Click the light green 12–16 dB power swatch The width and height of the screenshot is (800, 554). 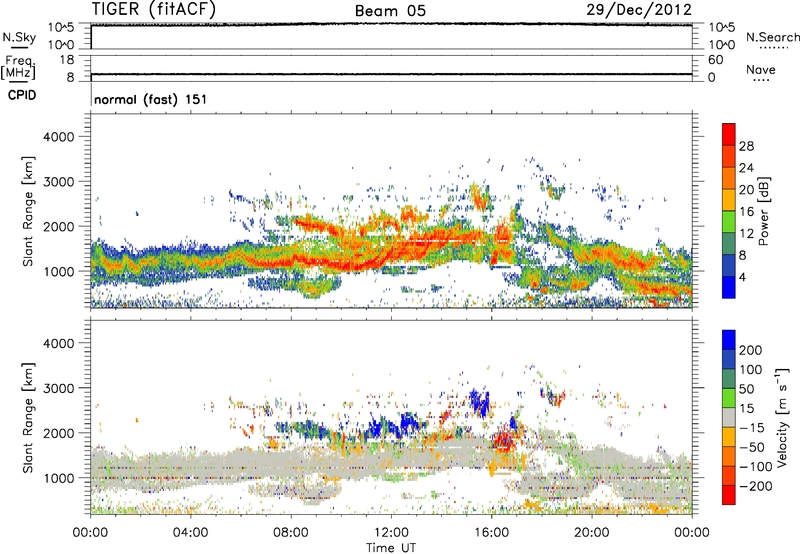coord(729,221)
